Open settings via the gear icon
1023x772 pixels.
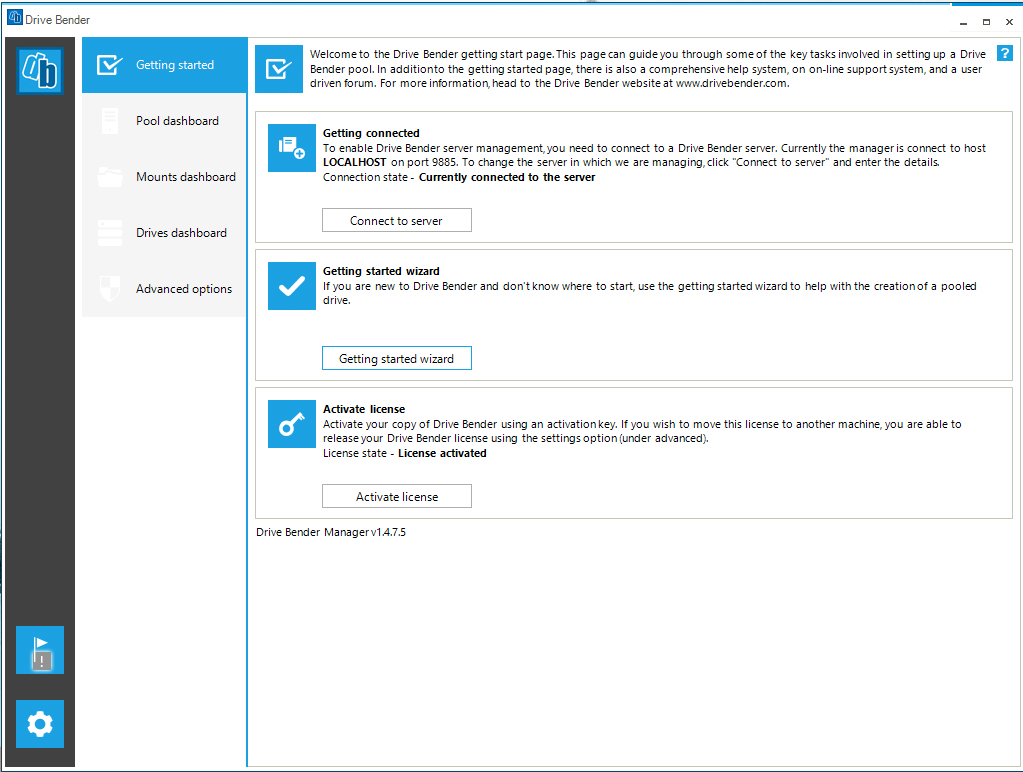[40, 724]
